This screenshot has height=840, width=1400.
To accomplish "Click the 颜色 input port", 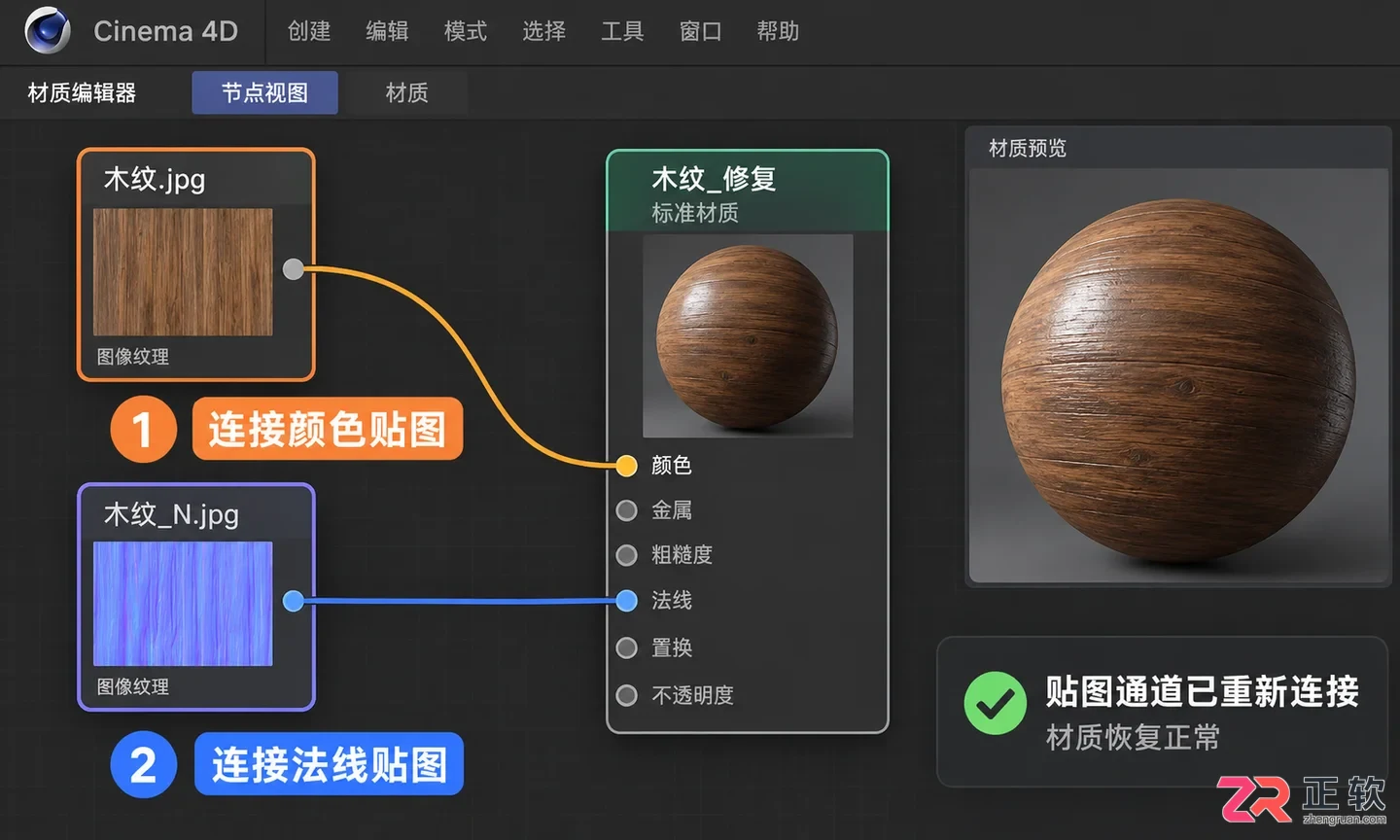I will click(x=627, y=465).
